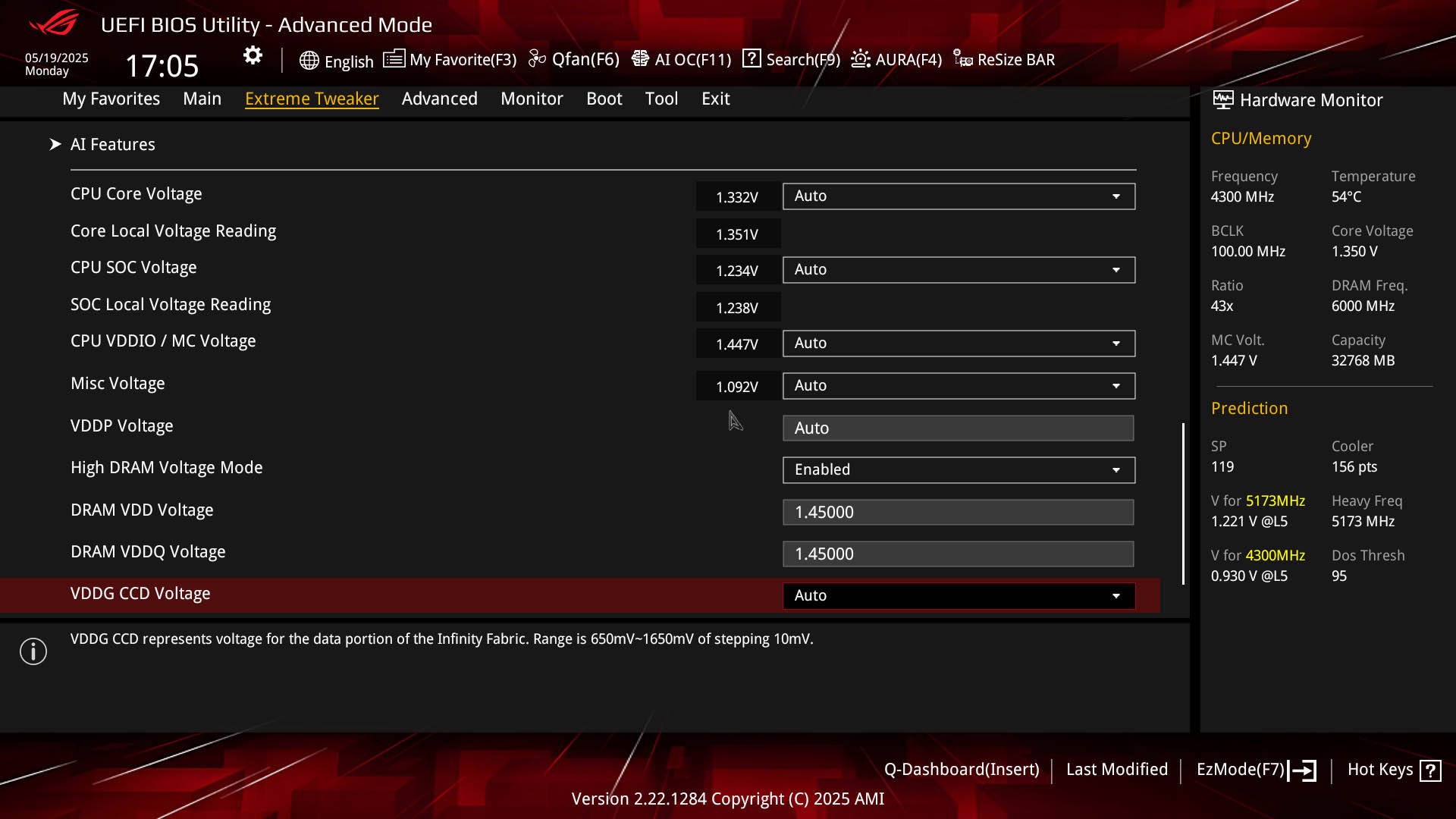Switch to Monitor tab
This screenshot has width=1456, height=819.
(532, 99)
